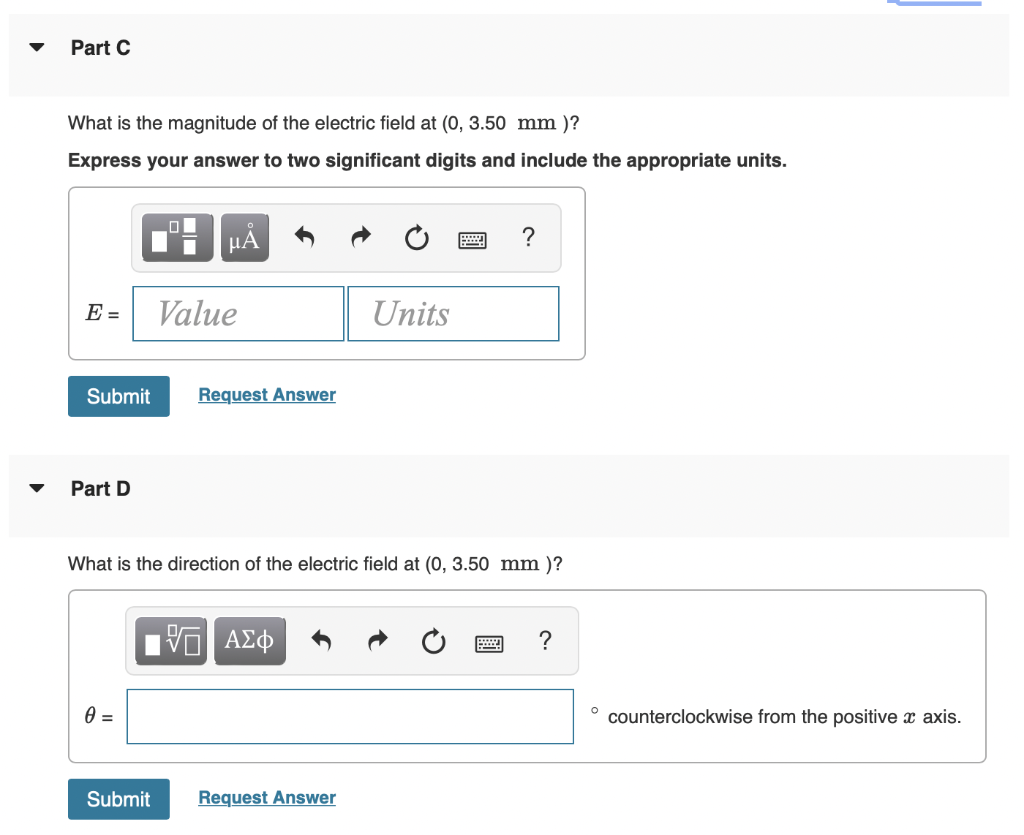Open units symbols µÅ button in Part C
The height and width of the screenshot is (835, 1024).
(x=245, y=238)
